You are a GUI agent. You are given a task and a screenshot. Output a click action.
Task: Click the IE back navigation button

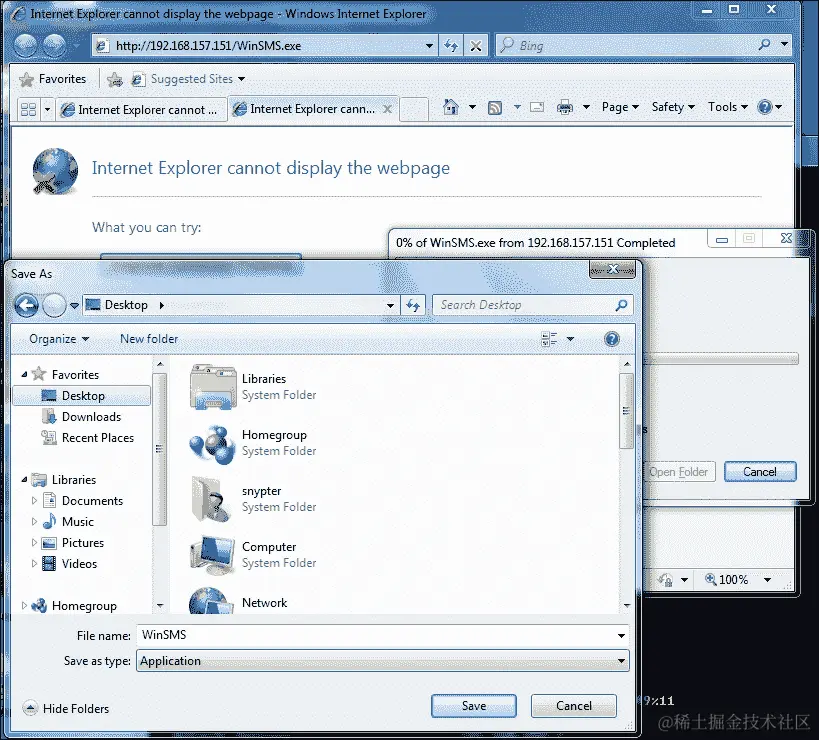(26, 45)
